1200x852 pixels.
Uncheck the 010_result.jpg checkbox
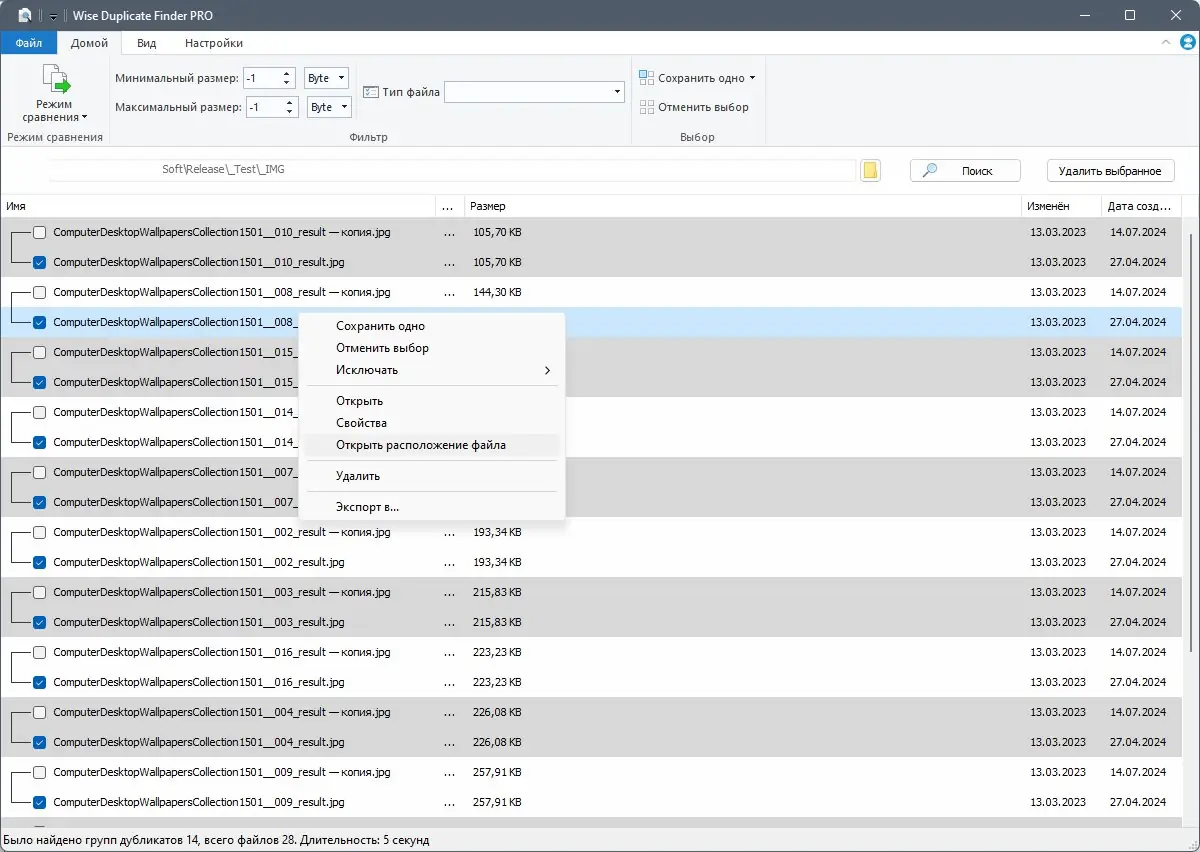(x=39, y=262)
